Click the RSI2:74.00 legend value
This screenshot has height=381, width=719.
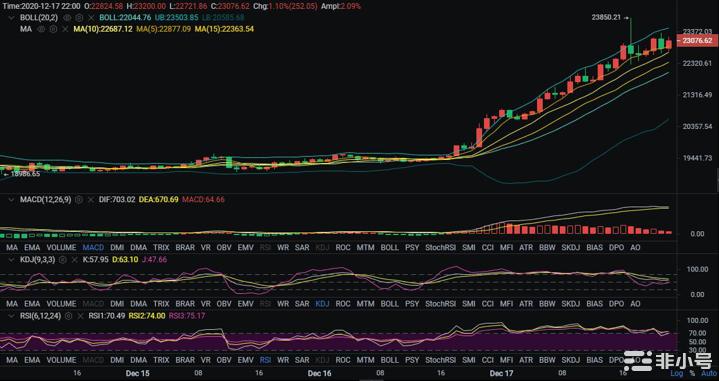(147, 316)
